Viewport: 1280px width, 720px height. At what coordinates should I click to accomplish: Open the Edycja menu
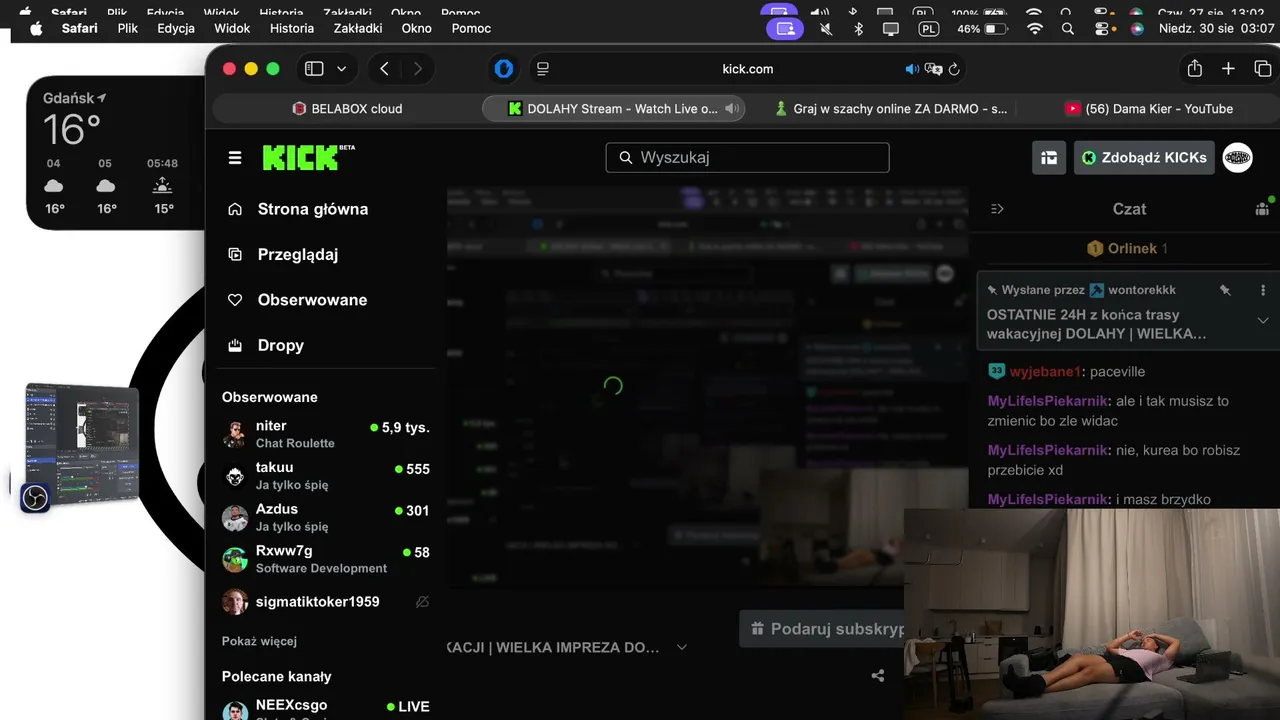(176, 29)
